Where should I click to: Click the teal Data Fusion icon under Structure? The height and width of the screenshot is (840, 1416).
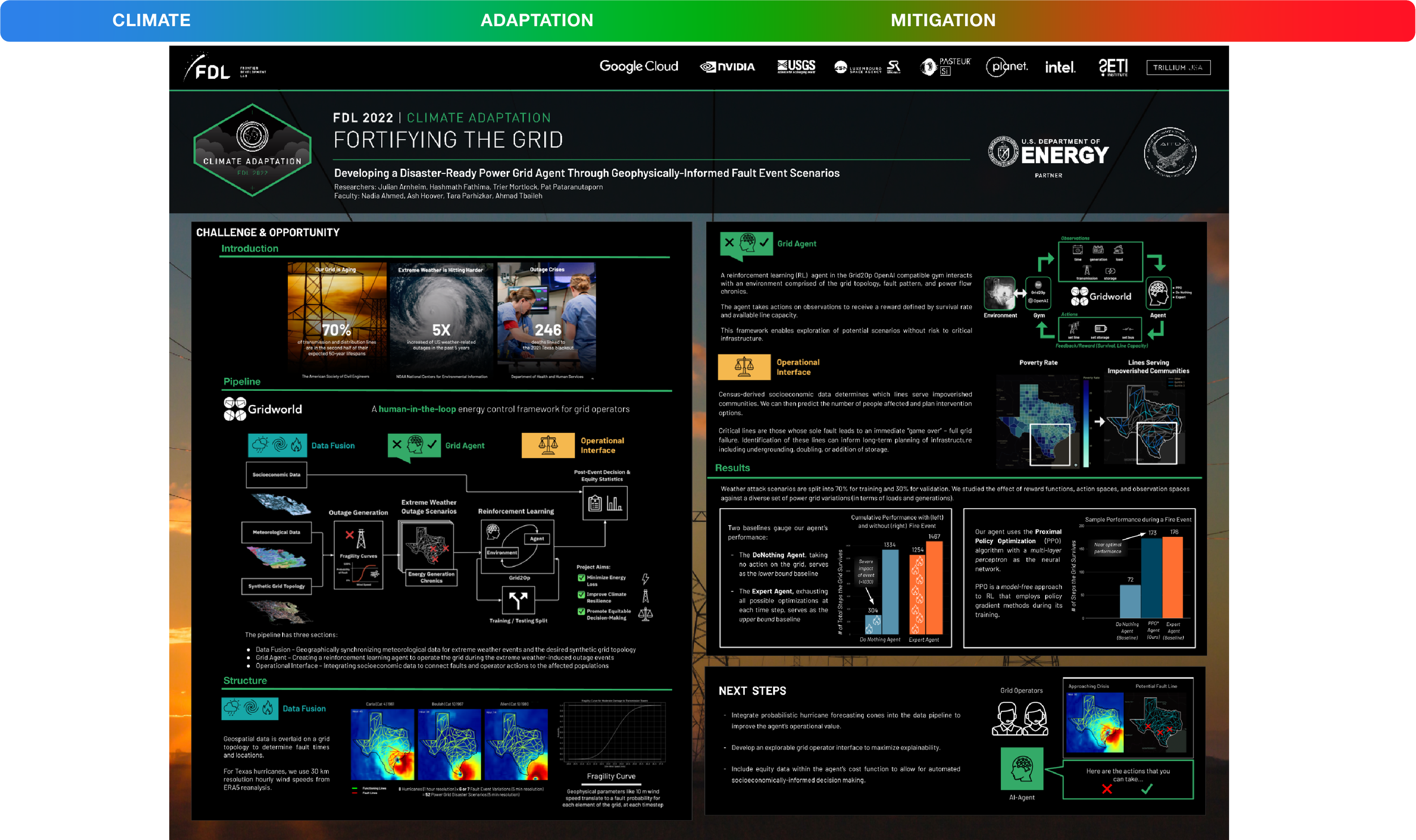[x=250, y=708]
